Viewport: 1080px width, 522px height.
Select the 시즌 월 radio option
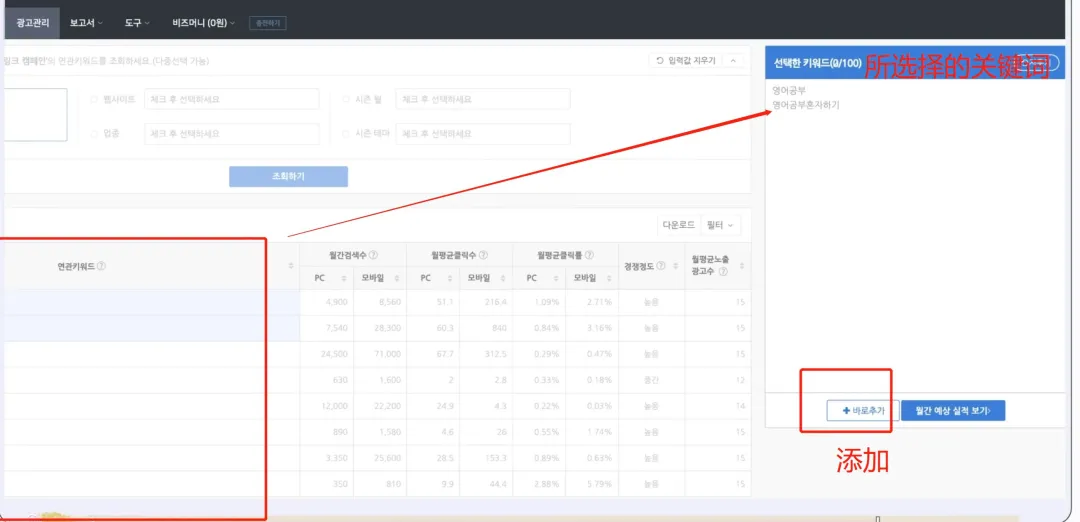346,99
